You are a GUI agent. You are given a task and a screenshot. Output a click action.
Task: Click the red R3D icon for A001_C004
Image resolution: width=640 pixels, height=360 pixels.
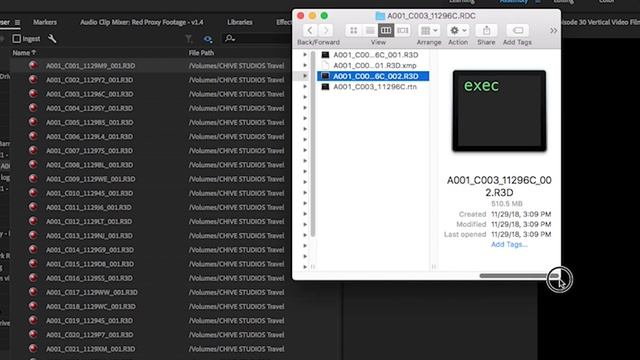tap(33, 108)
